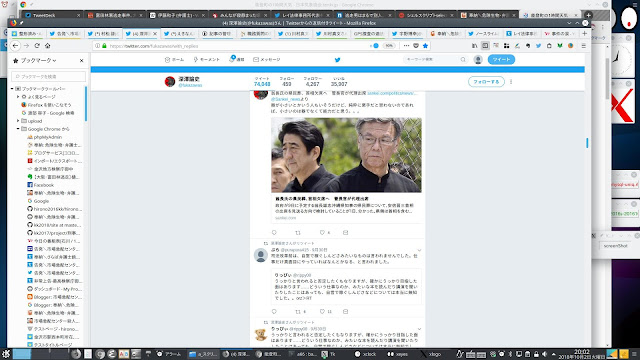
Task: Open the Pocket icon in address bar
Action: pos(416,46)
